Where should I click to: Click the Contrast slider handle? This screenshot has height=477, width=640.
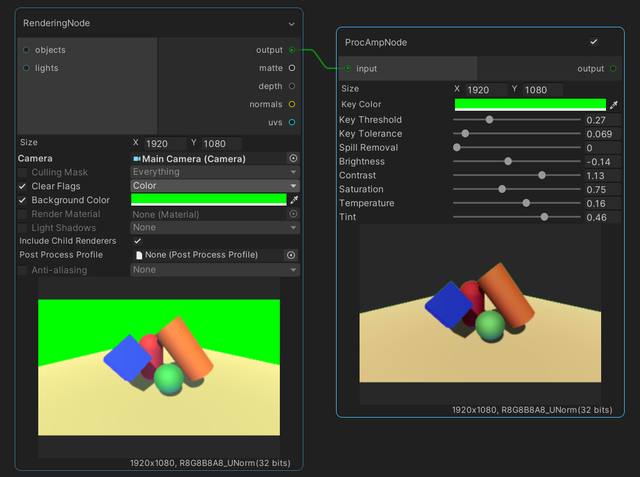542,175
